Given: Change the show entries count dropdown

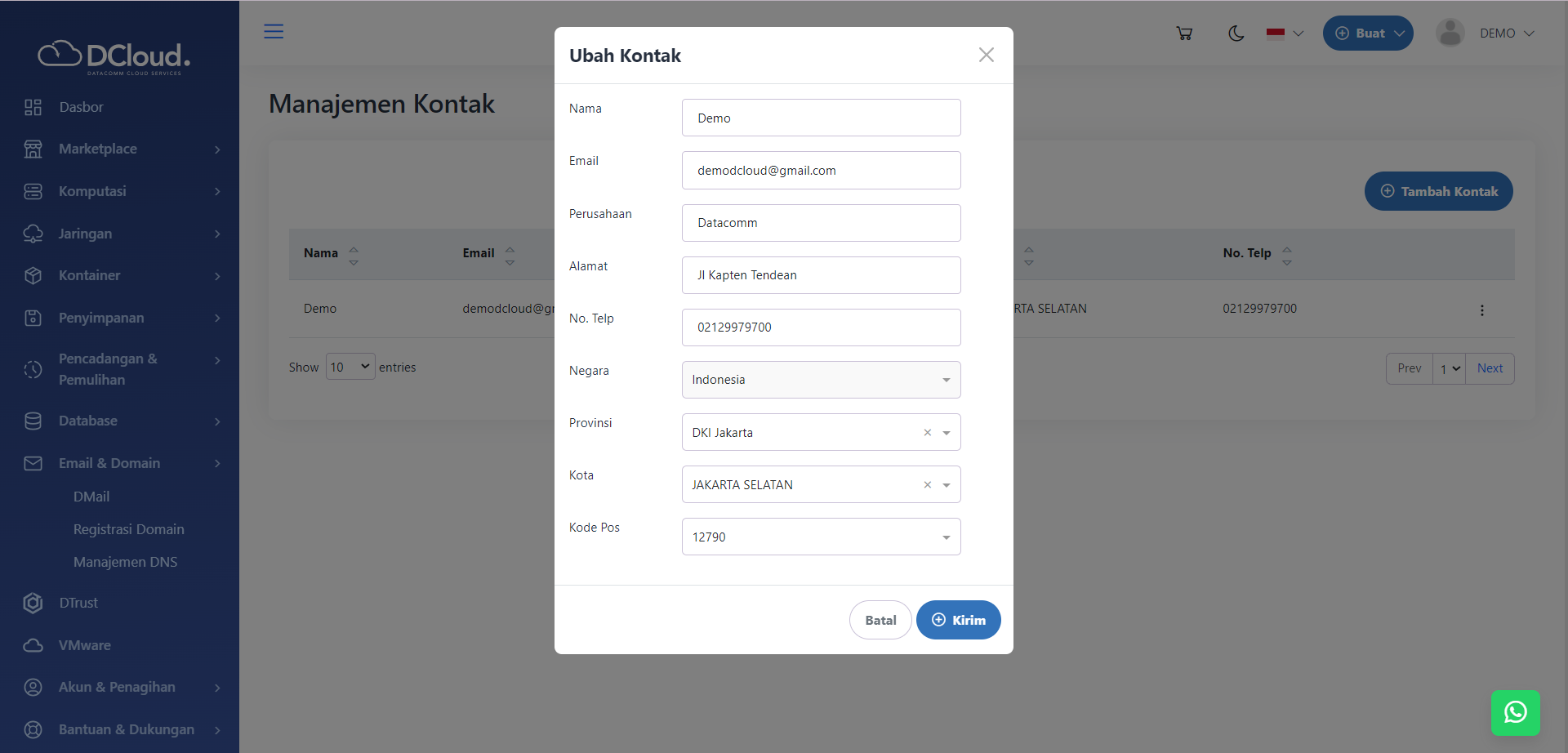Looking at the screenshot, I should tap(350, 368).
